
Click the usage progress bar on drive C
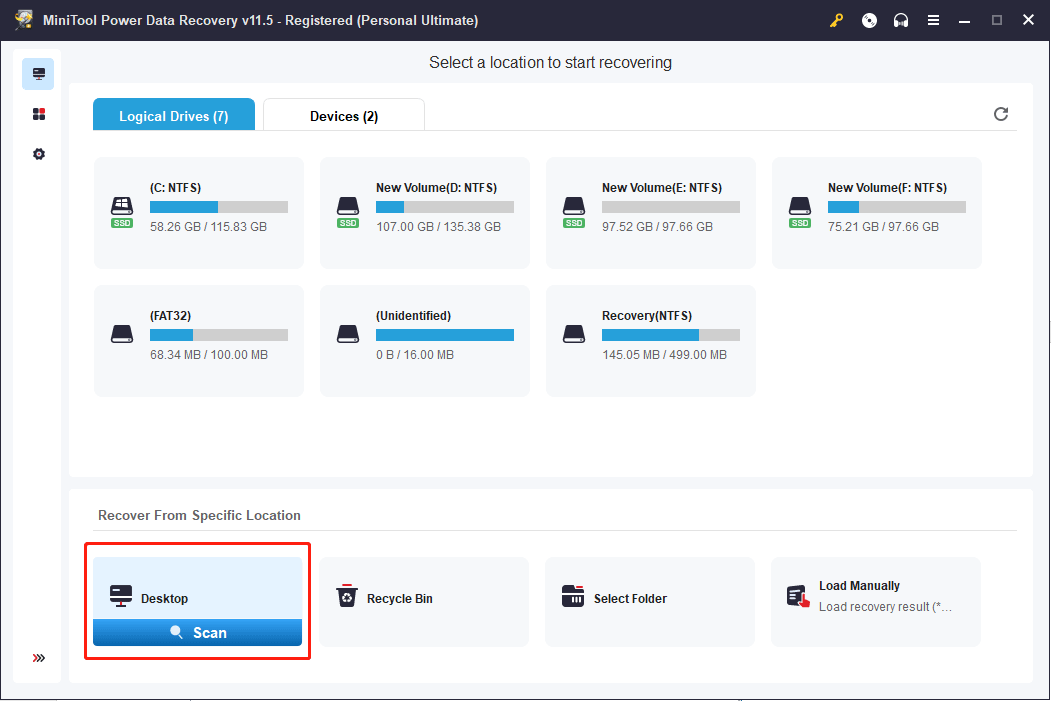tap(219, 207)
